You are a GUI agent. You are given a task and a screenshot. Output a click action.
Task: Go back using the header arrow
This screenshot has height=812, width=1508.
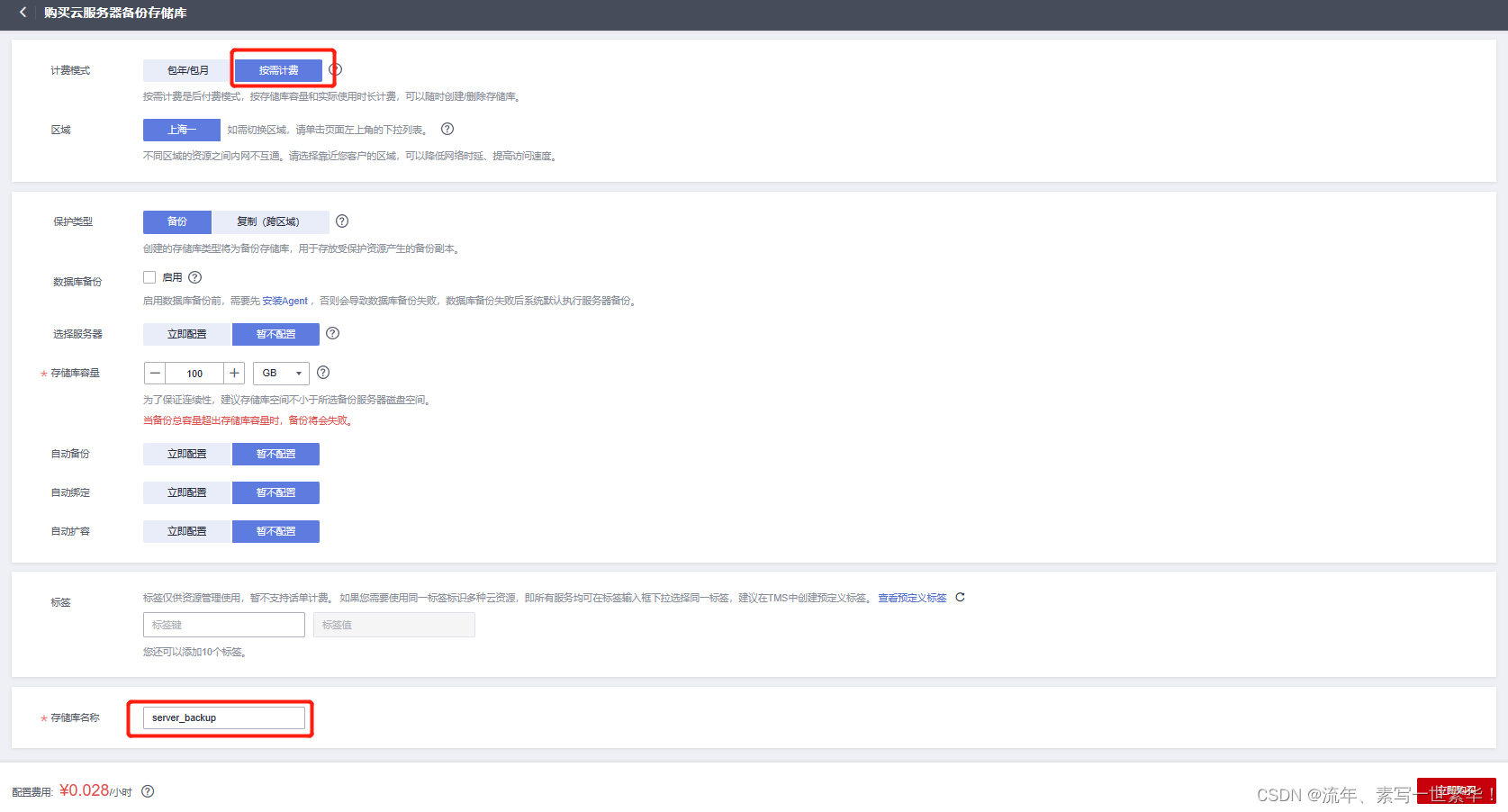[23, 13]
